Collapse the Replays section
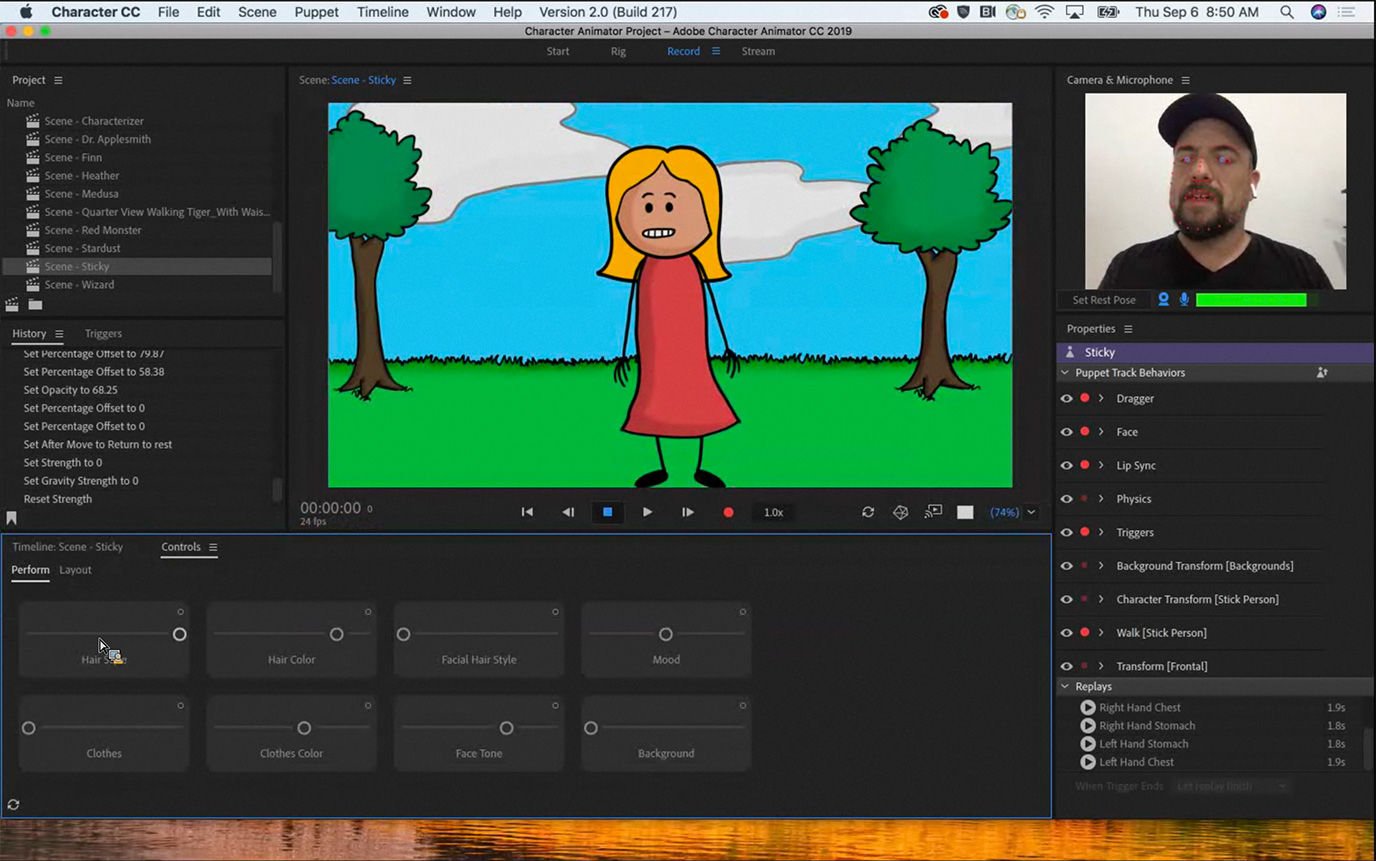This screenshot has height=861, width=1376. [x=1065, y=686]
